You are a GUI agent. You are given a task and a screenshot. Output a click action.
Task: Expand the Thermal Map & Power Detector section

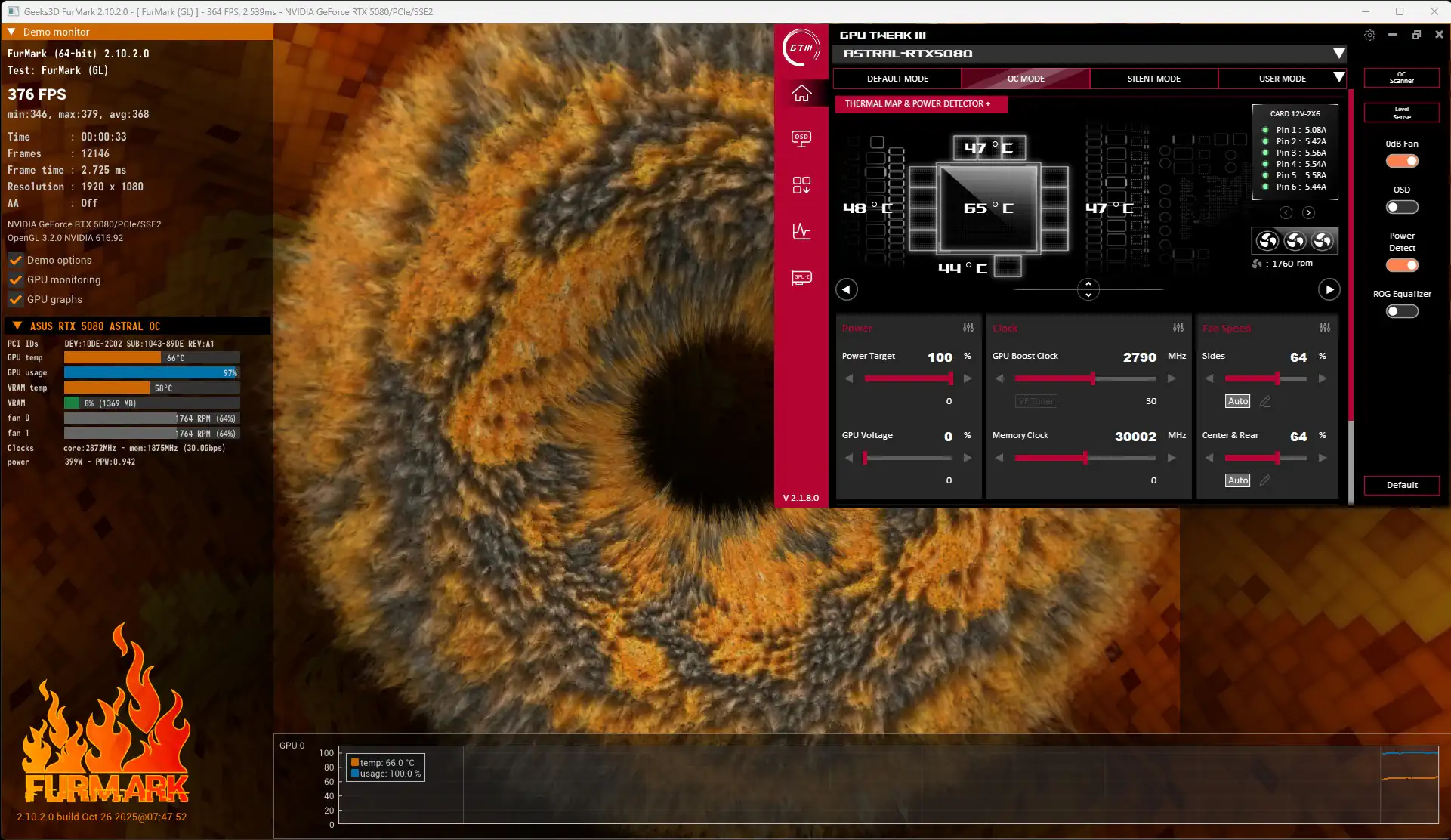click(x=921, y=103)
